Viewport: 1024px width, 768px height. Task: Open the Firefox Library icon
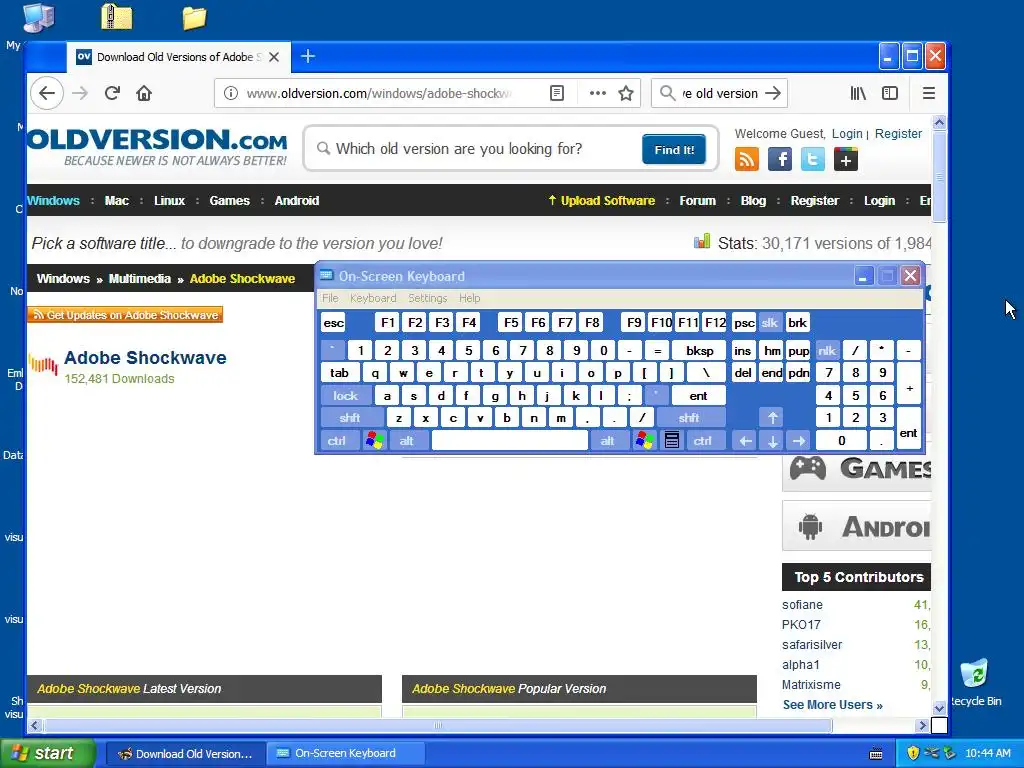(x=858, y=93)
